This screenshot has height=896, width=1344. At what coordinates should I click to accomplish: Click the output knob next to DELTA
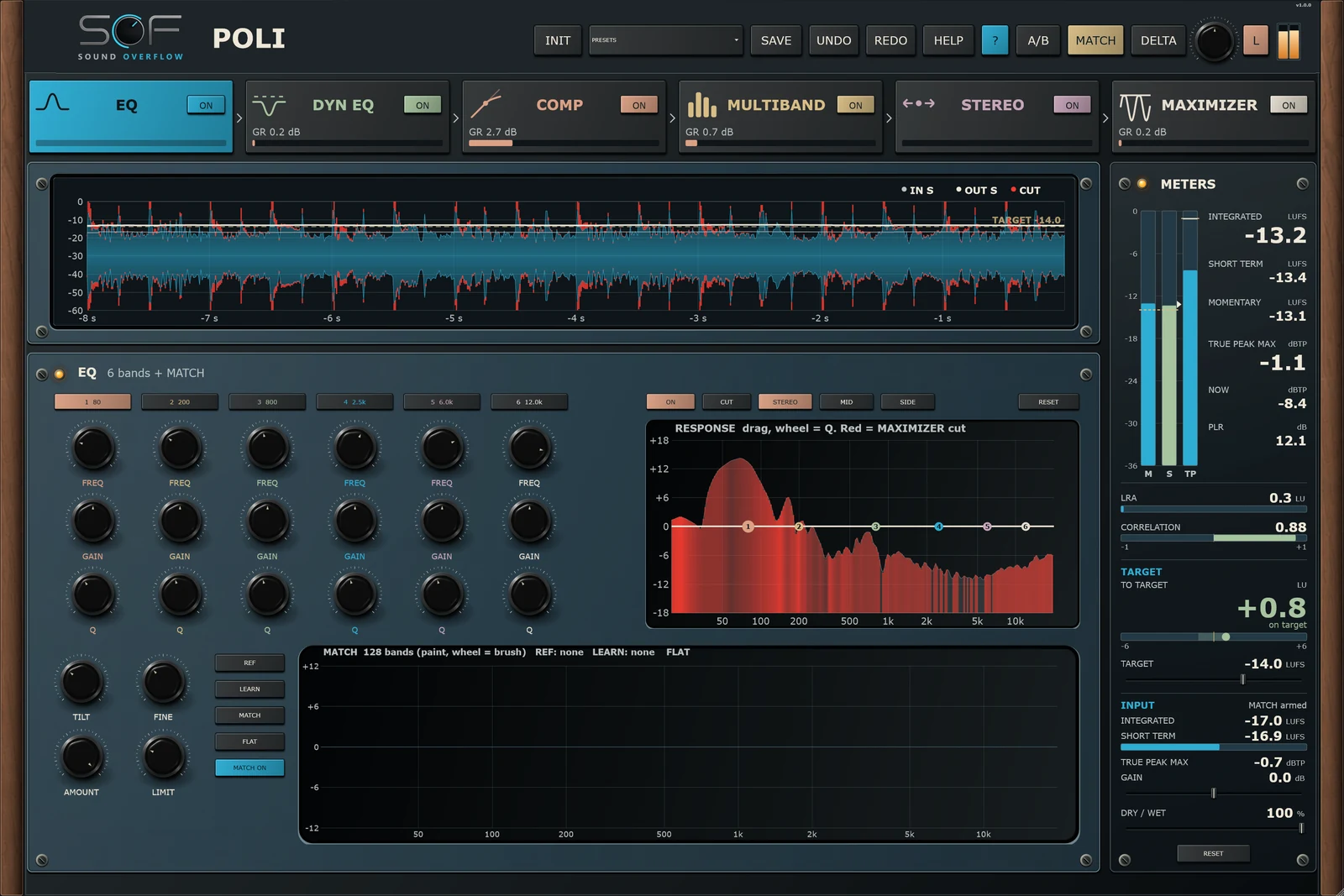pos(1214,41)
